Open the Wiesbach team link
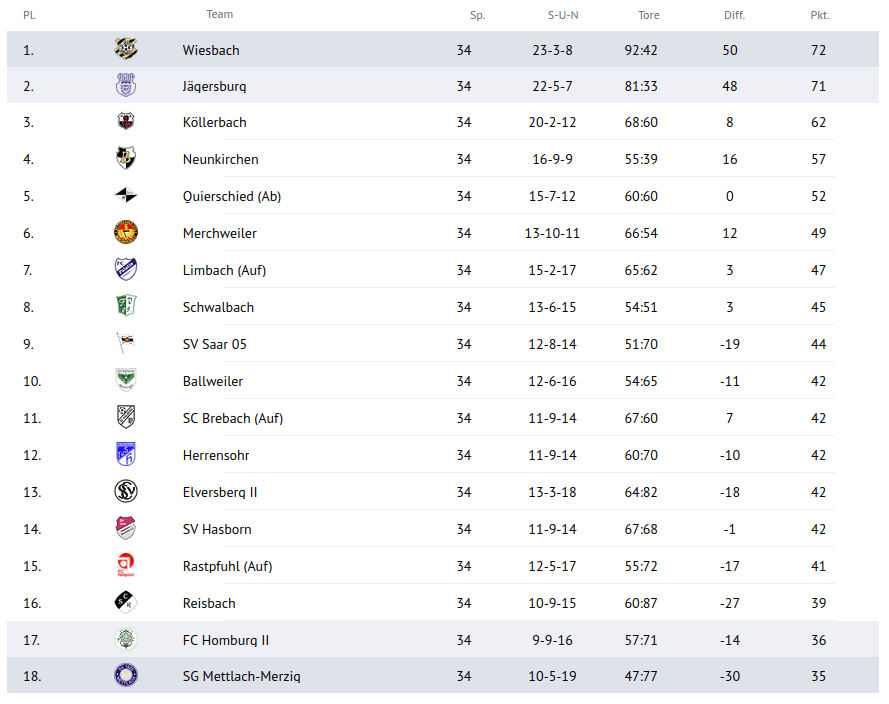The image size is (889, 704). [x=211, y=50]
